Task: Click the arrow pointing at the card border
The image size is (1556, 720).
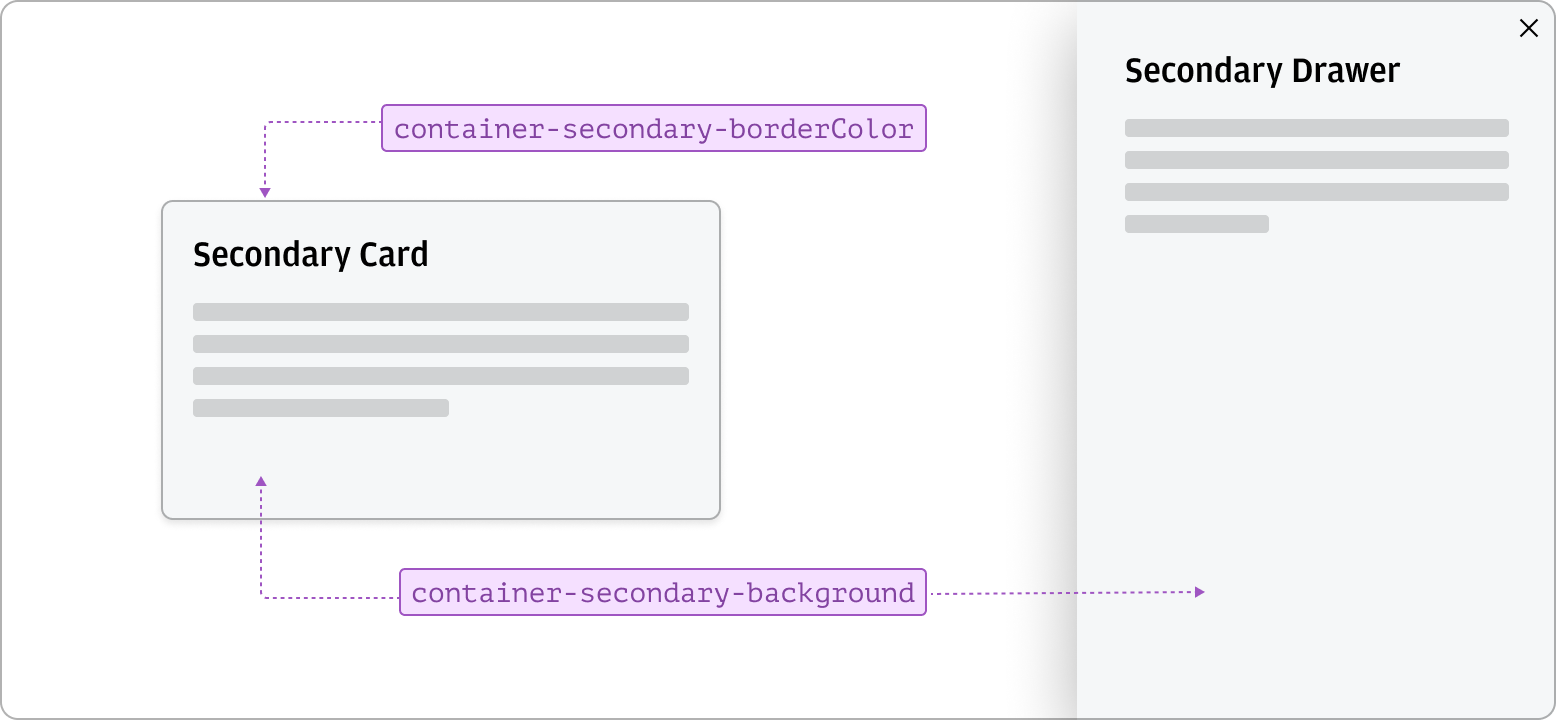Action: tap(263, 190)
